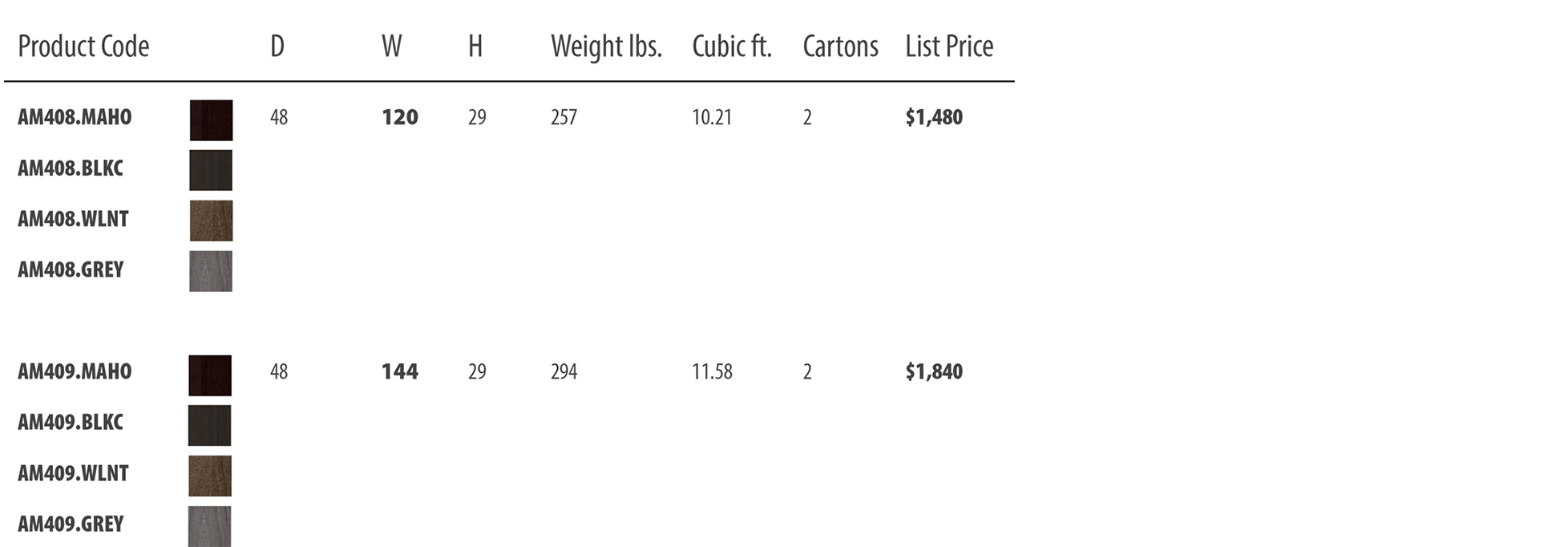Click the AM408.MAHO mahogany color swatch
This screenshot has width=1568, height=547.
pos(212,120)
